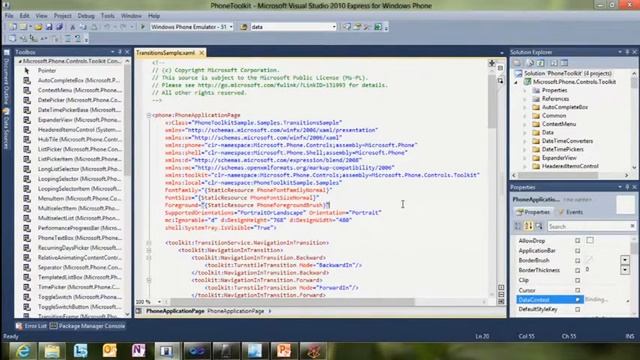640x360 pixels.
Task: Click the editor horizontal scrollbar
Action: point(292,302)
